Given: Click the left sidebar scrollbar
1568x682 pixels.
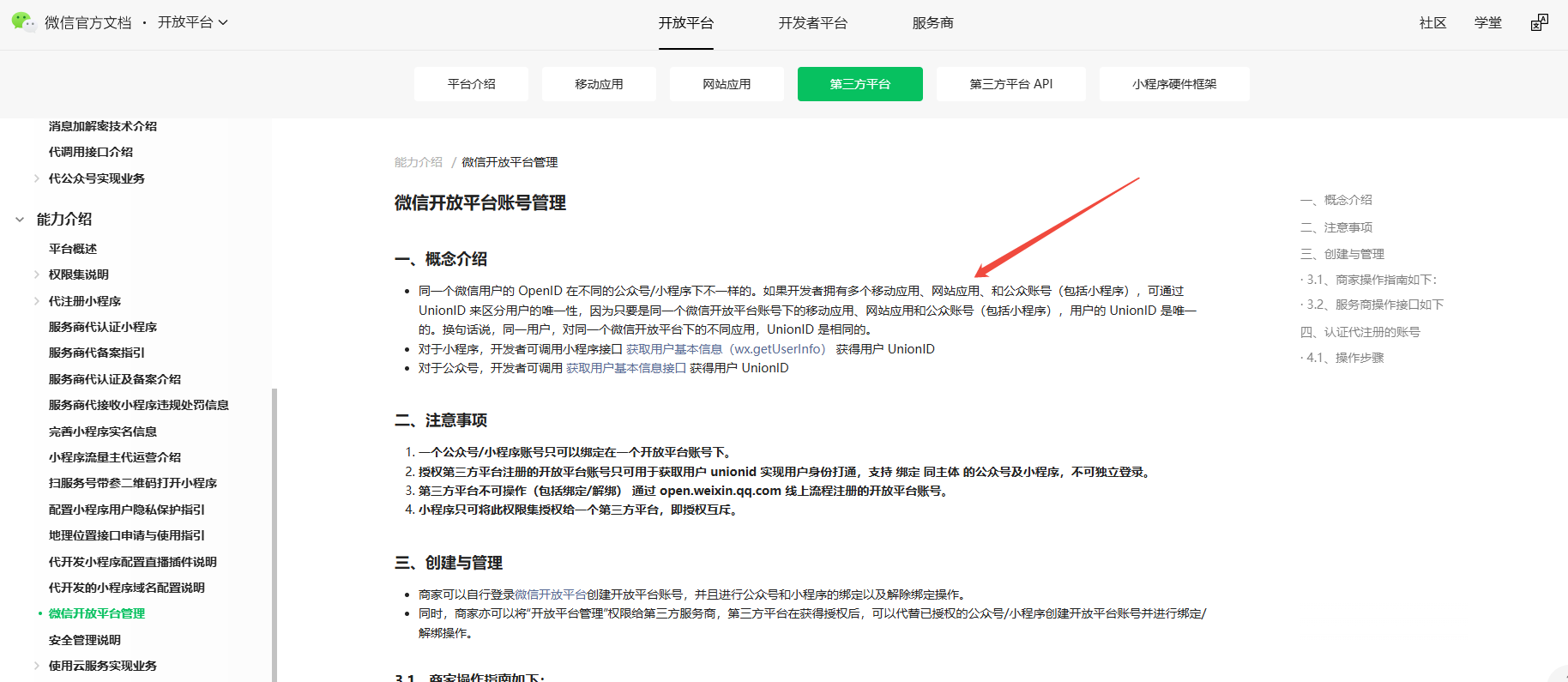Looking at the screenshot, I should click(274, 535).
